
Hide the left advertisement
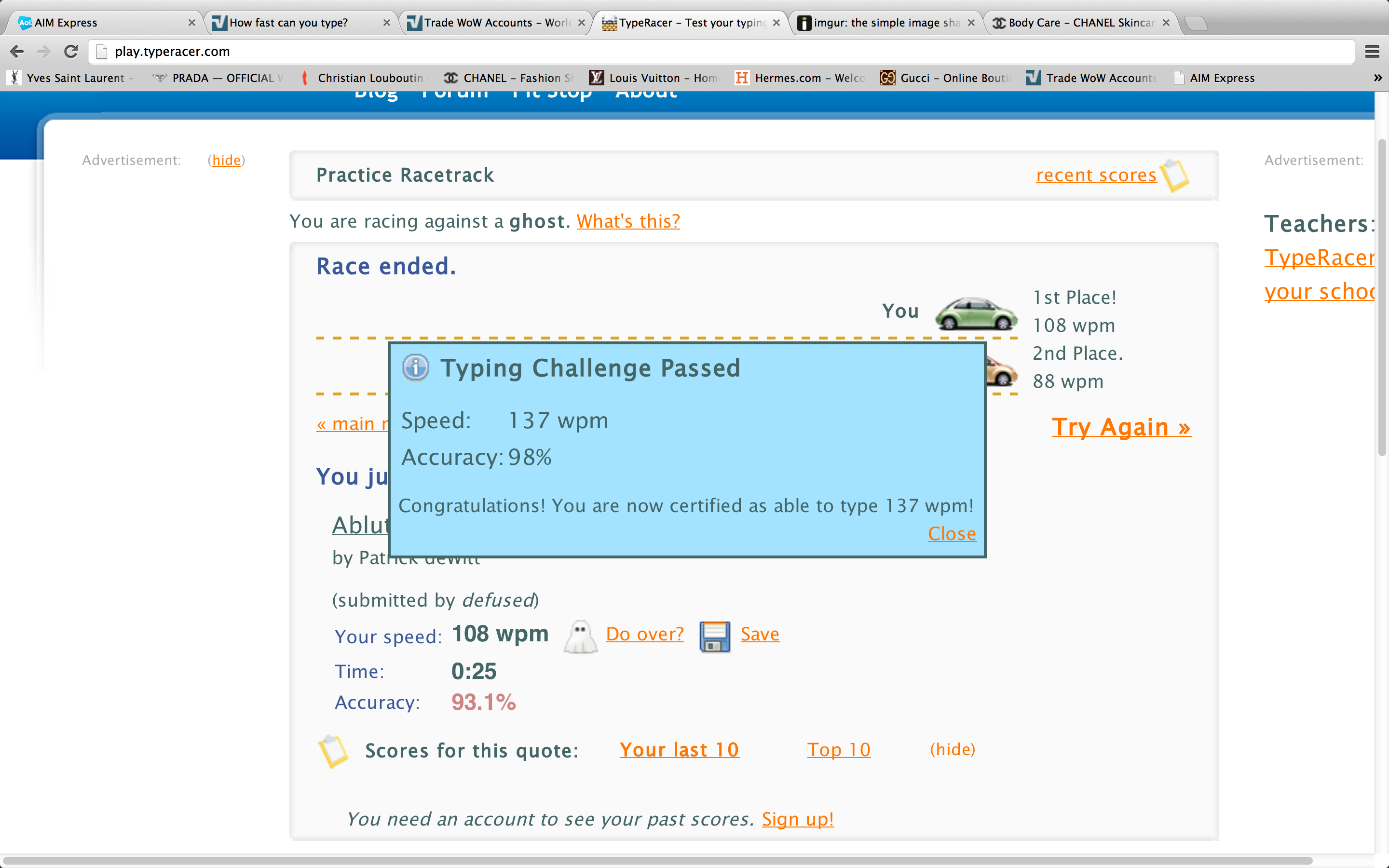click(x=226, y=160)
